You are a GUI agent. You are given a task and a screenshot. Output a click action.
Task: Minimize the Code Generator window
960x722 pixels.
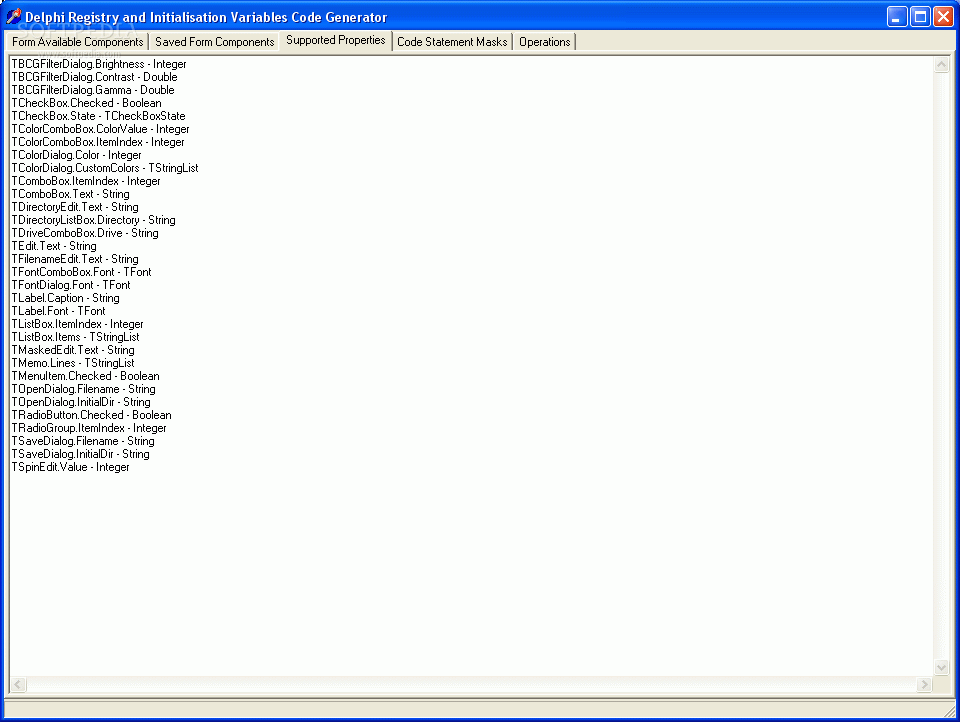pos(897,17)
